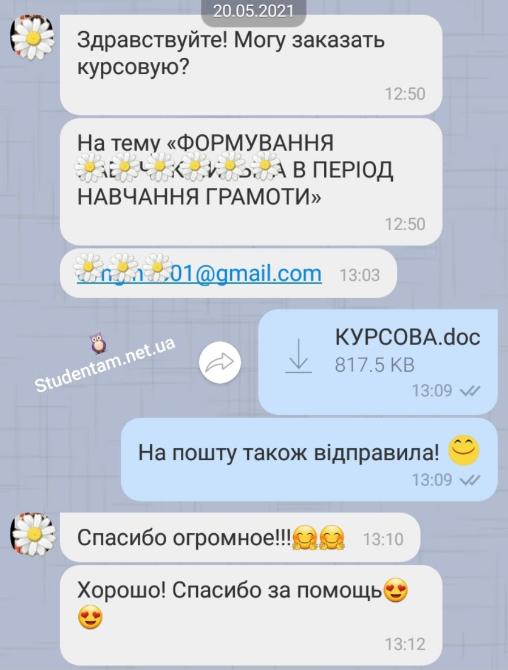The height and width of the screenshot is (670, 508).
Task: Select message 'Здравствуйте! Могу заказать курсовую?'
Action: (x=251, y=65)
